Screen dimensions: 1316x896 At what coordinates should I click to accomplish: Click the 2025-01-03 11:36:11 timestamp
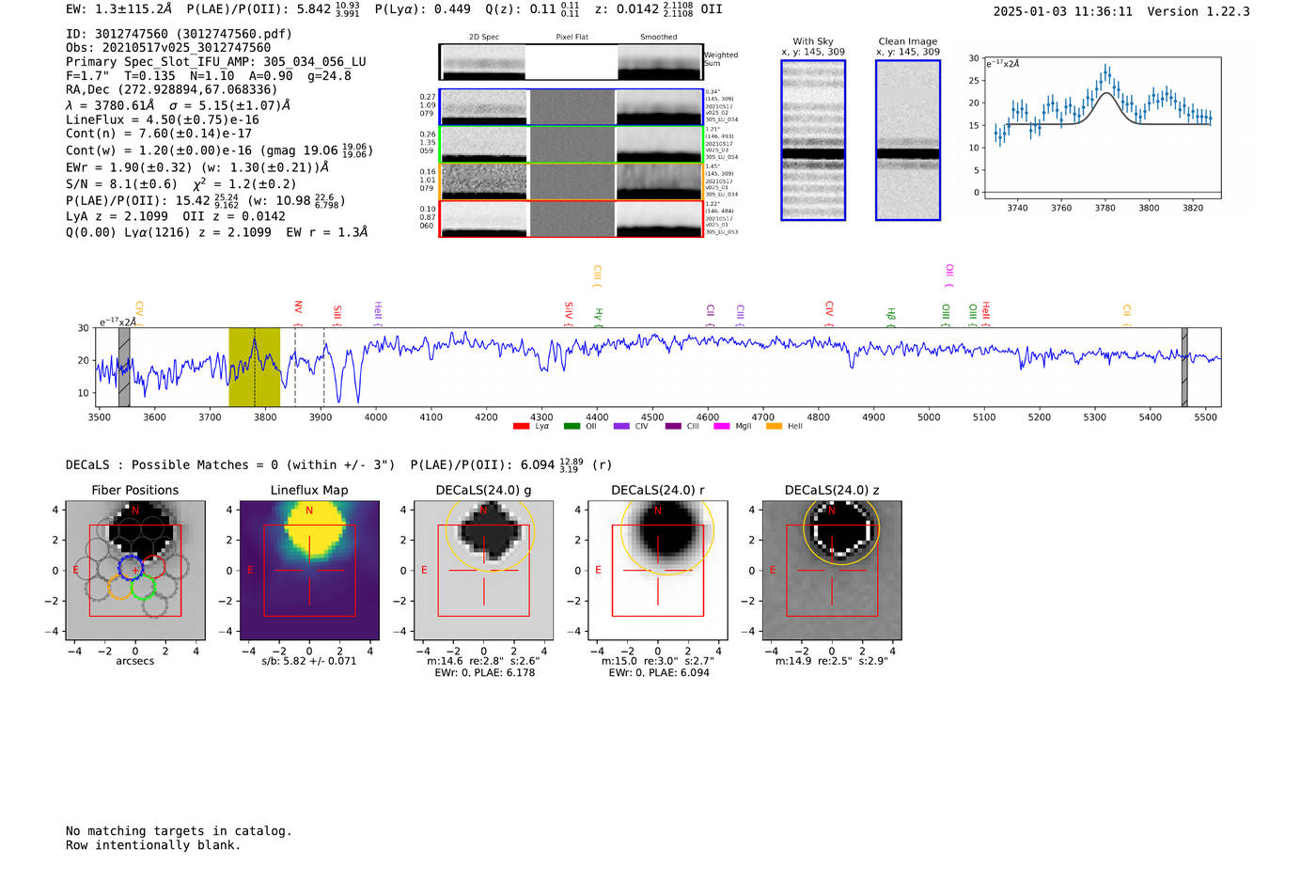click(1063, 12)
